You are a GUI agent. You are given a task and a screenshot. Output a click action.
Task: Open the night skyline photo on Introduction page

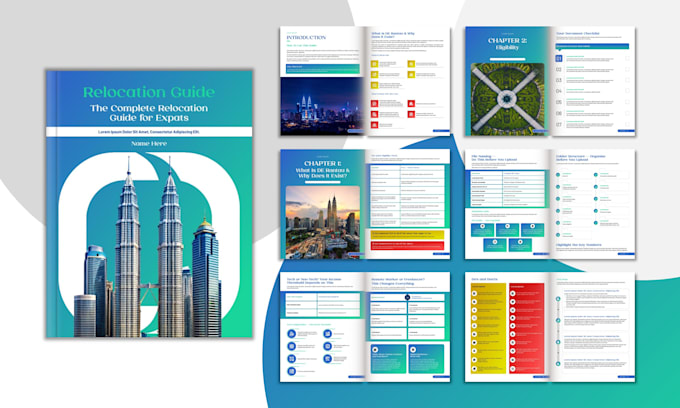(322, 106)
